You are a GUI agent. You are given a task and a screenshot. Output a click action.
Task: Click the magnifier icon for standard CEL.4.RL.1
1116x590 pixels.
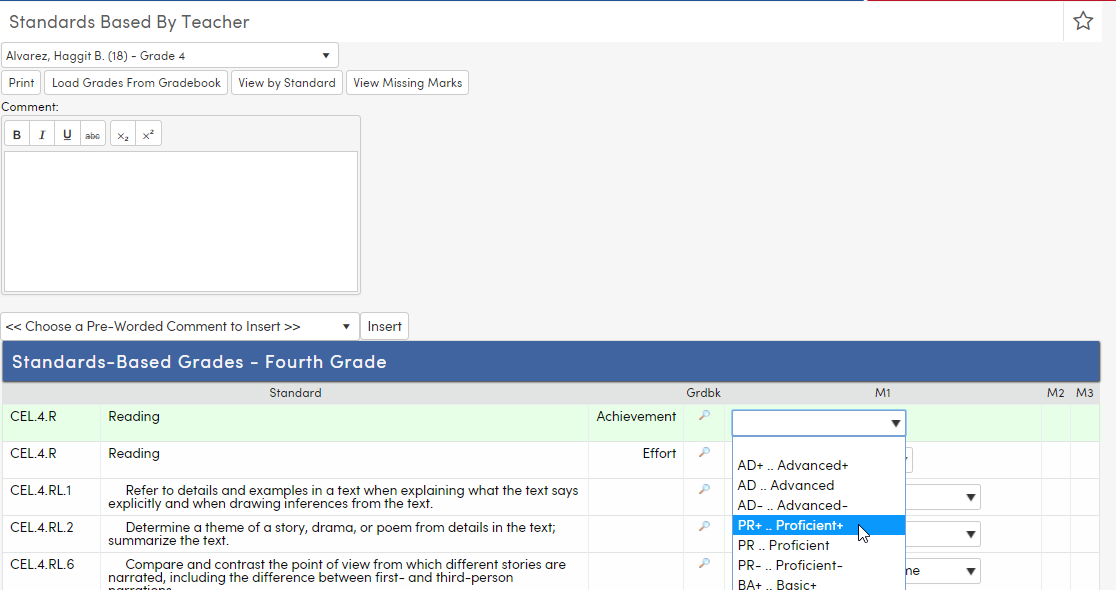(704, 491)
